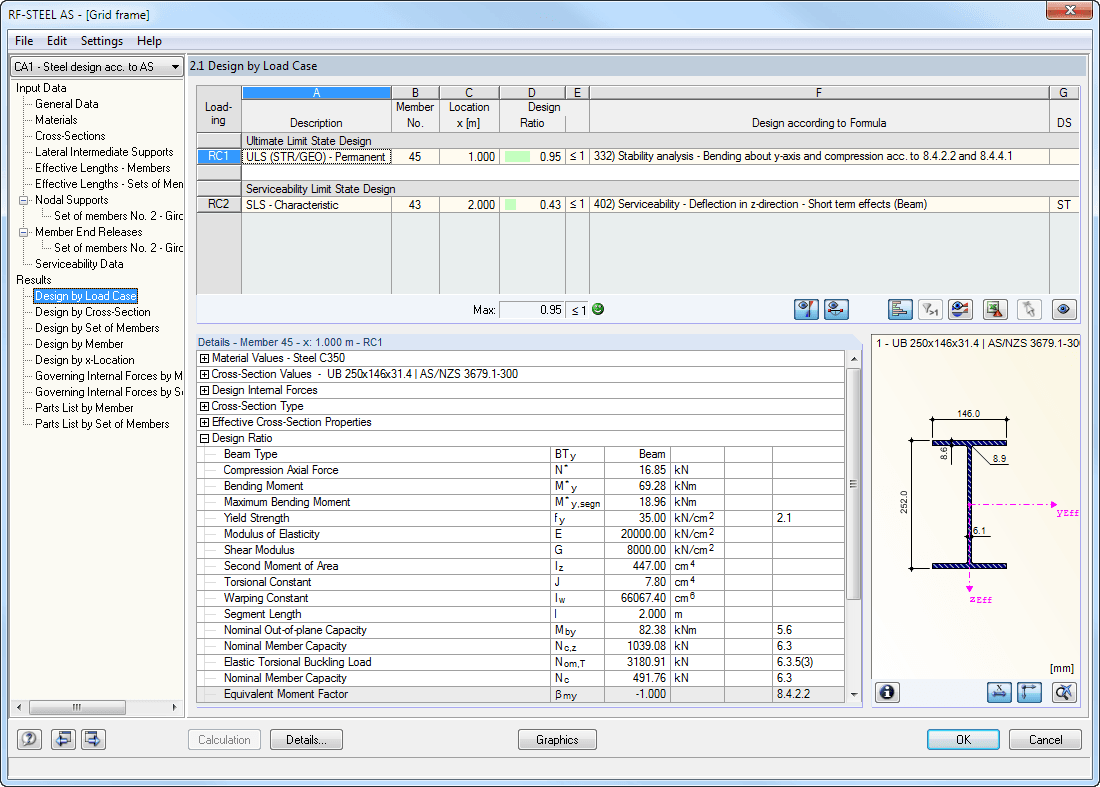This screenshot has height=787, width=1100.
Task: Select Design by Set of Members
Action: tap(97, 328)
